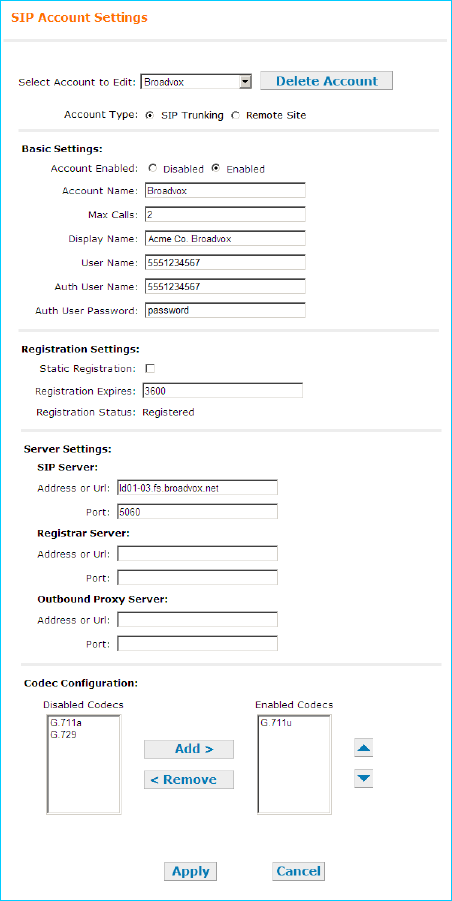This screenshot has width=452, height=901.
Task: Click the Max Calls field
Action: (225, 214)
